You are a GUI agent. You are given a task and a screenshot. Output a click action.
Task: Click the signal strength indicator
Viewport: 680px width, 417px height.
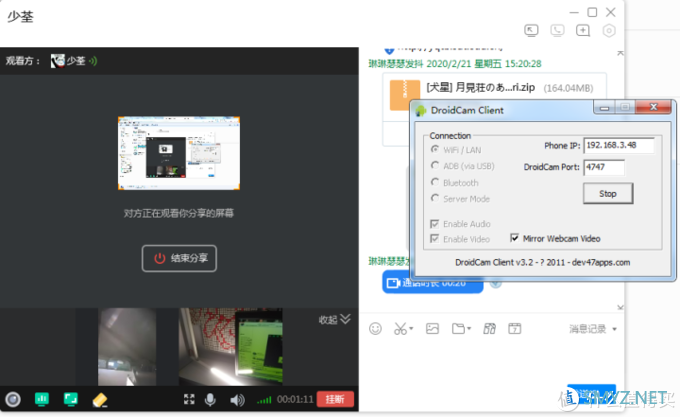[264, 400]
